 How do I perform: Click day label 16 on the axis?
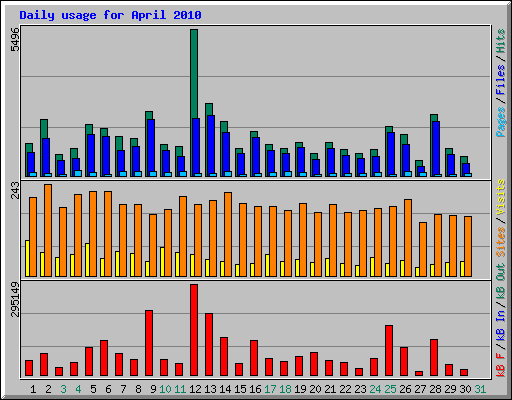click(x=255, y=389)
